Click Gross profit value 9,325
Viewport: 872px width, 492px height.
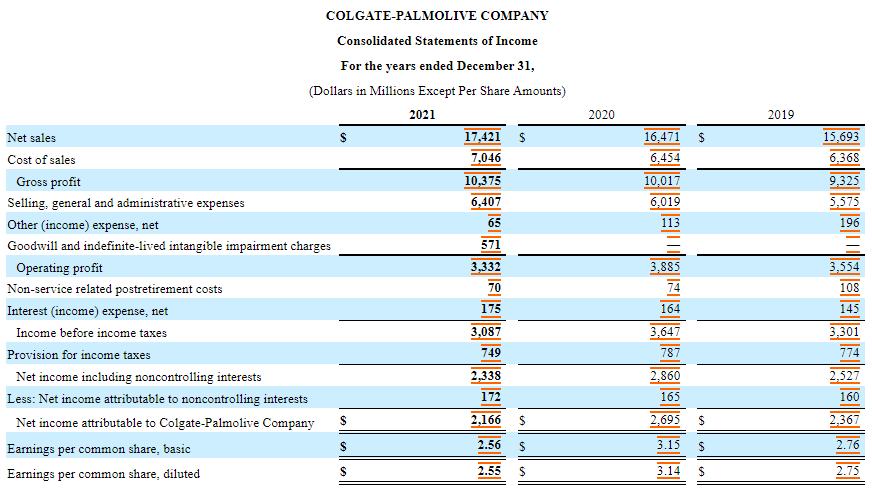click(844, 181)
